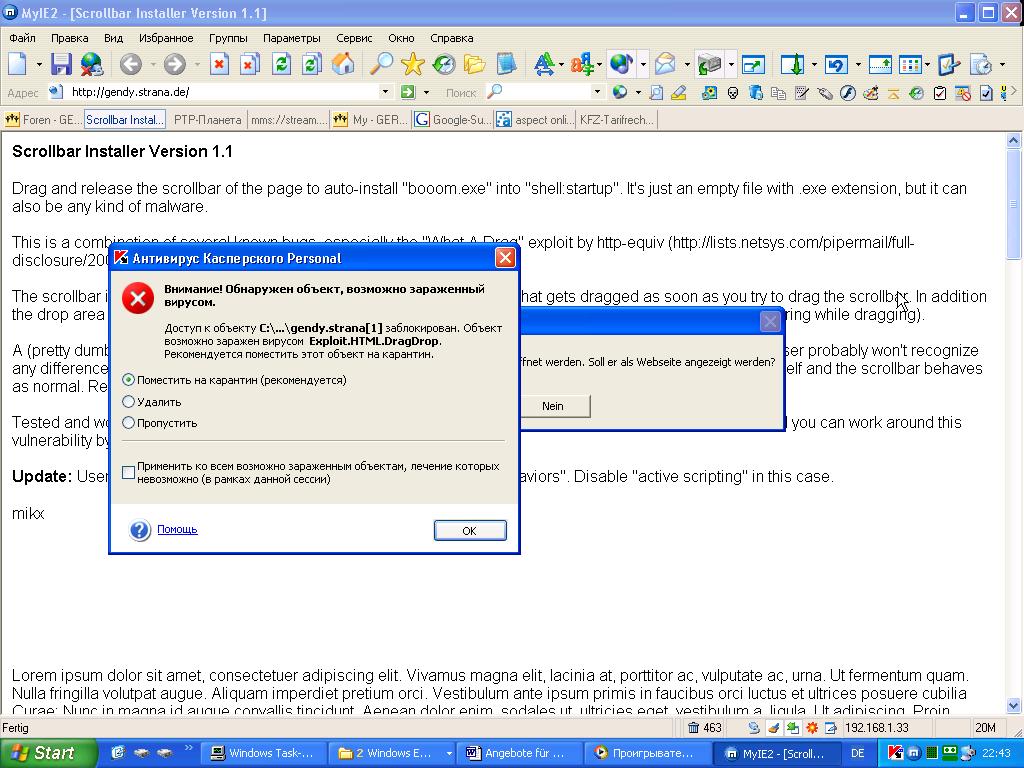Open dropdown beside the mail envelope icon

(687, 64)
